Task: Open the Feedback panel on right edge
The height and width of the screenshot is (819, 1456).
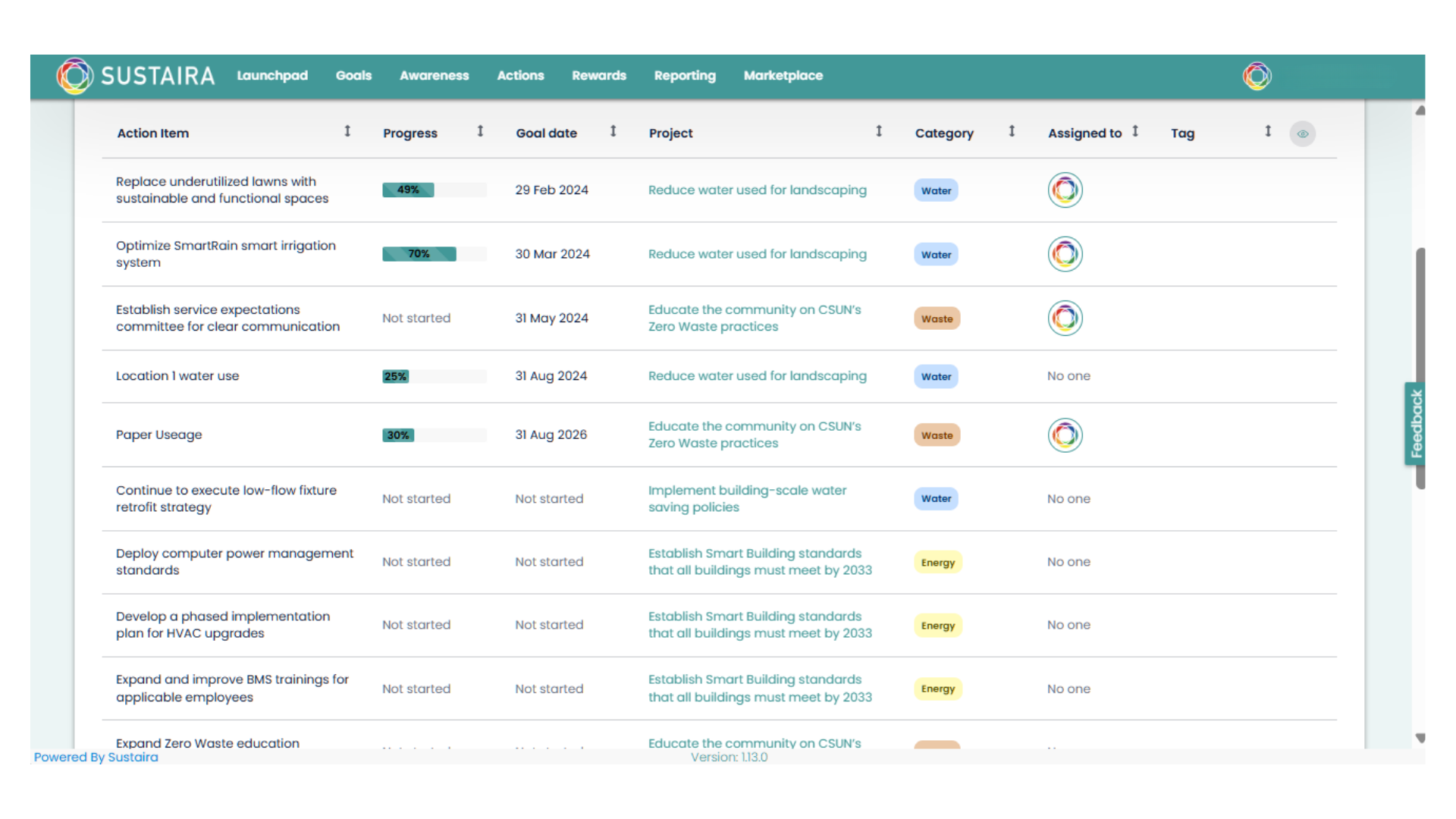Action: tap(1417, 423)
